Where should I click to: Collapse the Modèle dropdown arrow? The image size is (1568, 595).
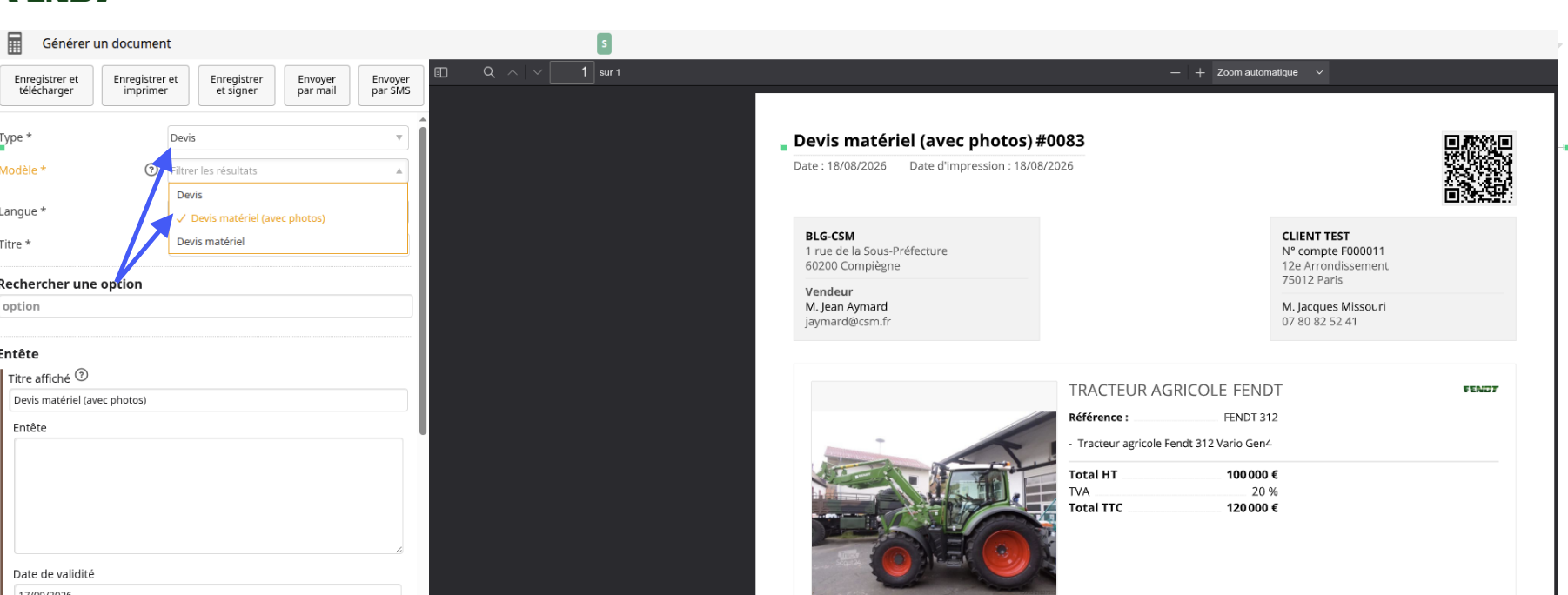pyautogui.click(x=399, y=170)
